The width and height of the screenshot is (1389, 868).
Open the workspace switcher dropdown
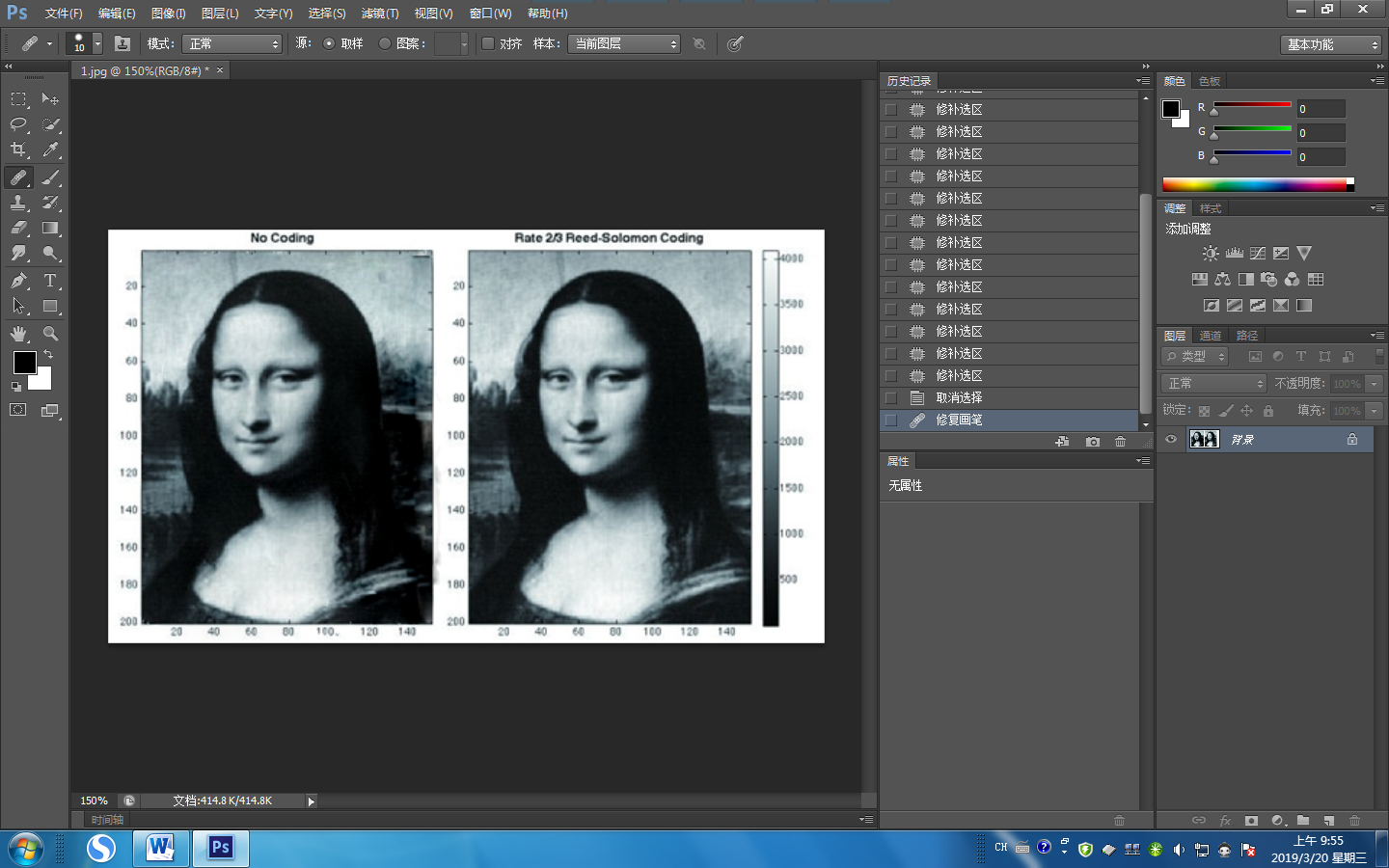click(1332, 44)
